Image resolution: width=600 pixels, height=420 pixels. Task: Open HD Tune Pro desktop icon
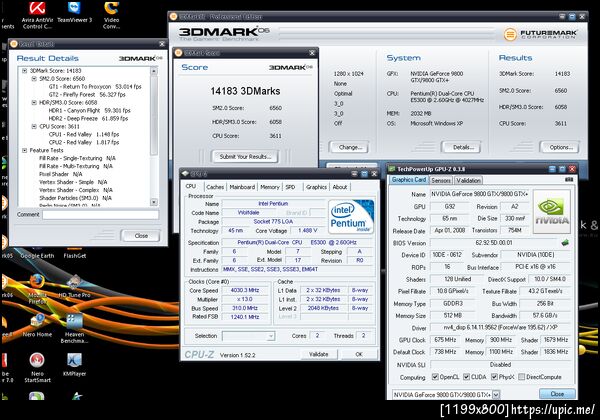point(75,287)
